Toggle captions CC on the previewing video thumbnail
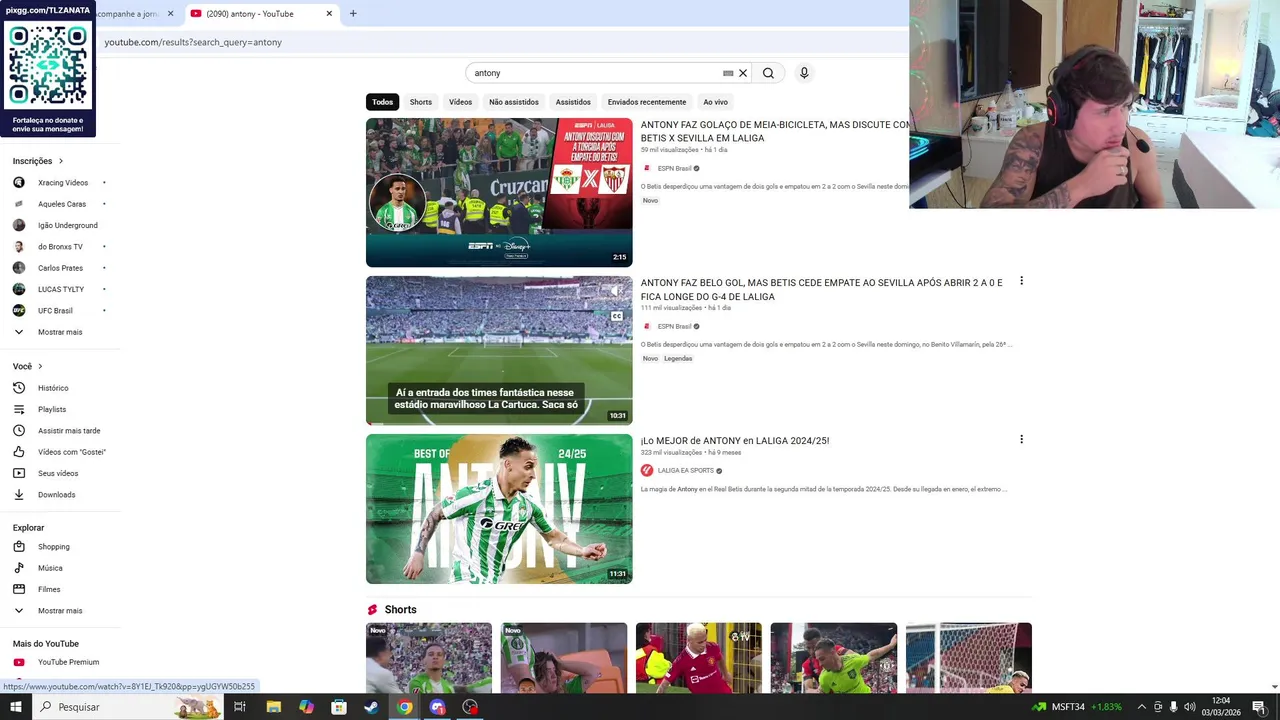This screenshot has width=1280, height=720. [x=617, y=316]
